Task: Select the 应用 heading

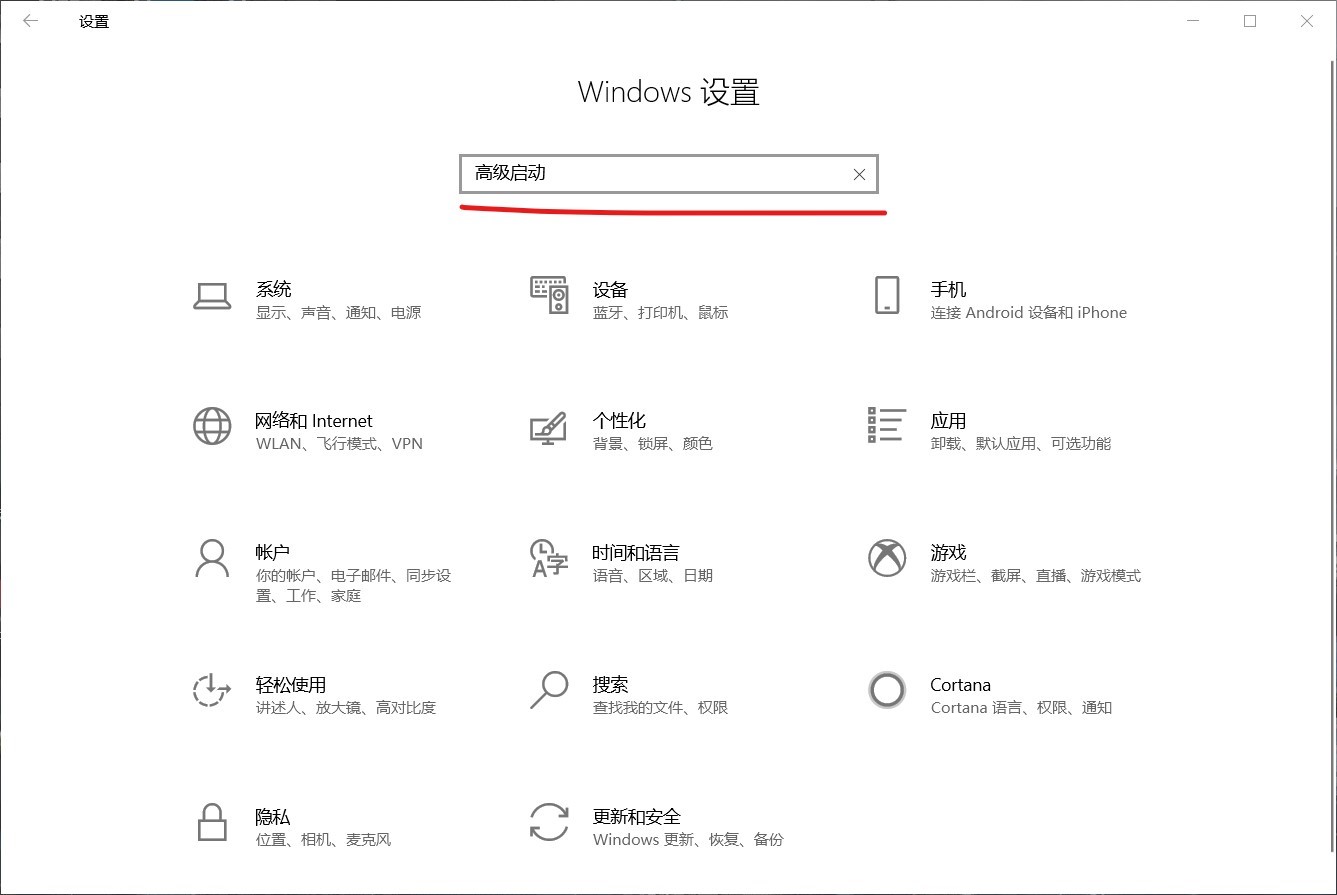Action: (949, 421)
